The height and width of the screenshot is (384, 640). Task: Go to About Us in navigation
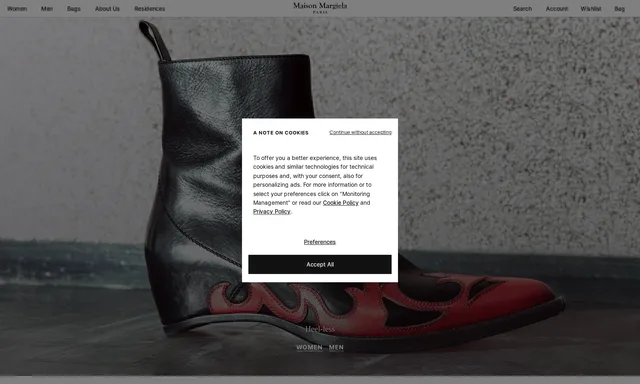(107, 9)
